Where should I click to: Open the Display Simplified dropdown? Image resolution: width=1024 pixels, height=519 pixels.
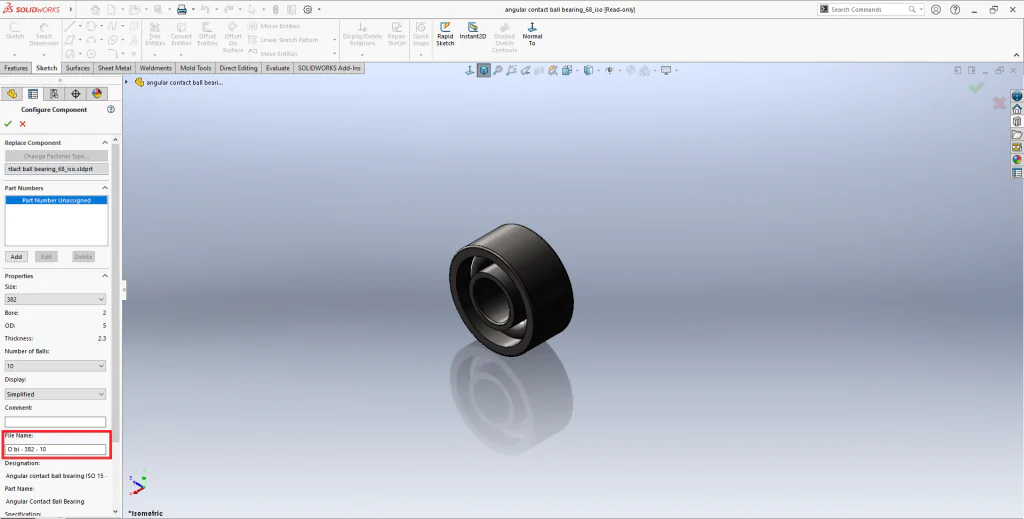coord(56,394)
